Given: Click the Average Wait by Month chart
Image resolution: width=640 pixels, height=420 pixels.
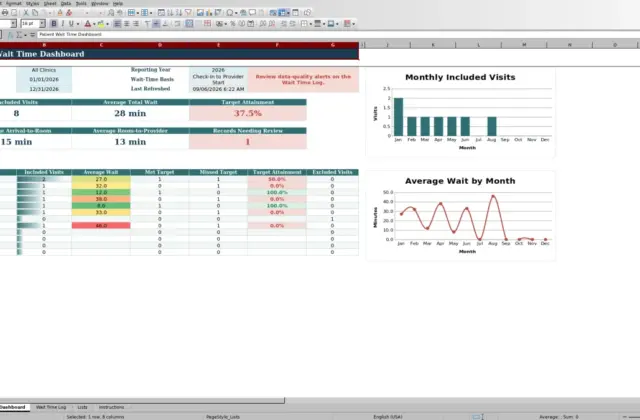Looking at the screenshot, I should tap(460, 216).
